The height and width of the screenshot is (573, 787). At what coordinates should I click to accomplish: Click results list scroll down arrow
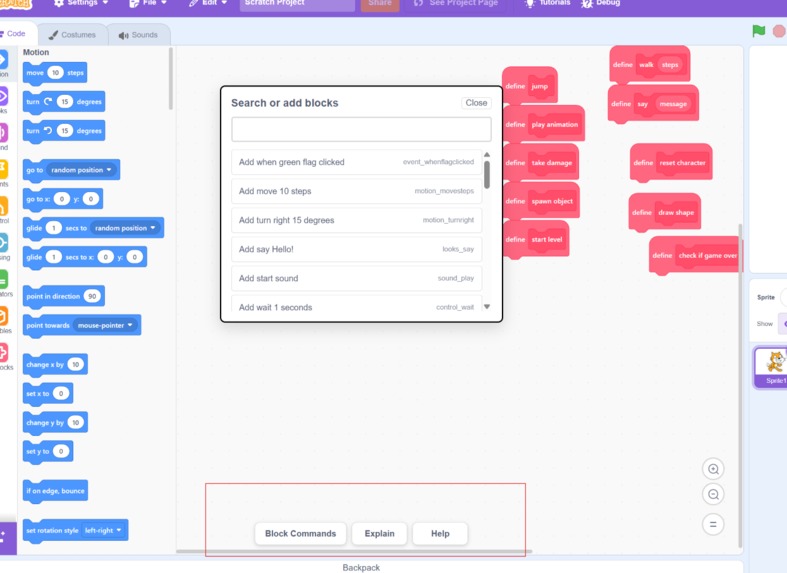pos(486,307)
